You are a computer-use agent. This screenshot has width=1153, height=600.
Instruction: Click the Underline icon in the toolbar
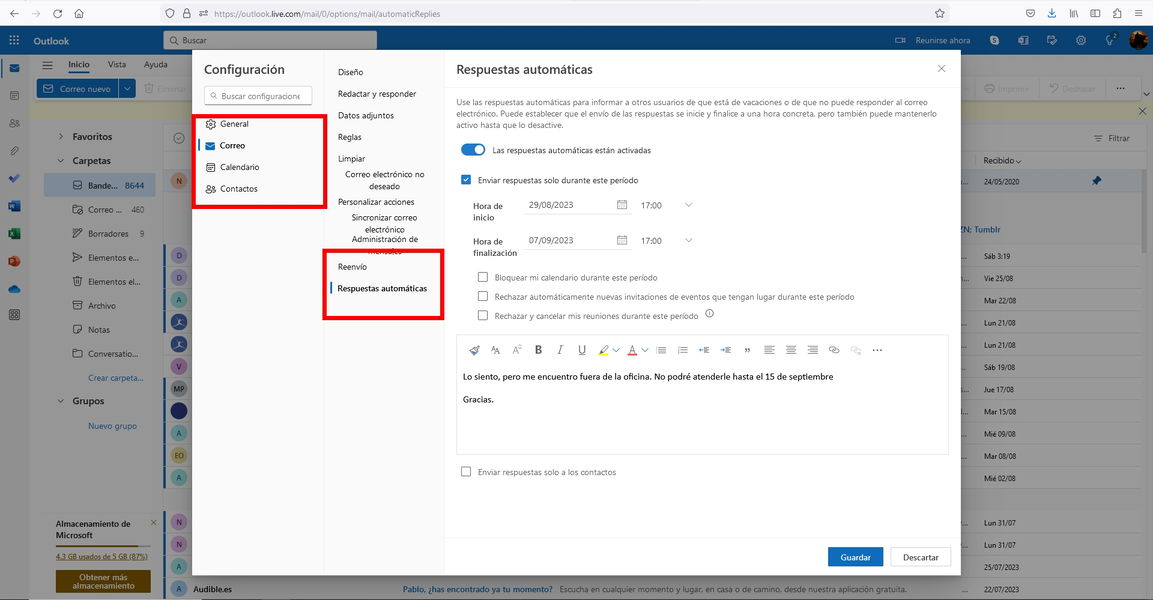click(x=582, y=350)
